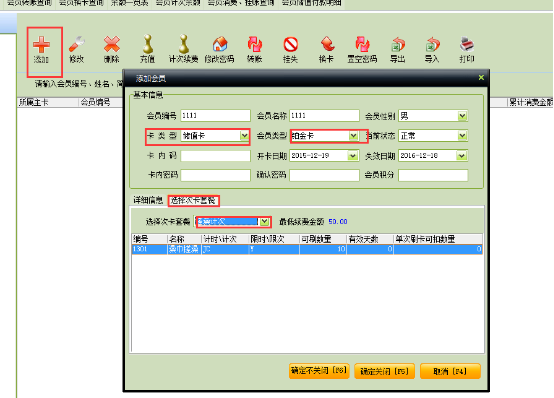
Task: Select the highlighted row 1301 in package table
Action: pos(307,249)
